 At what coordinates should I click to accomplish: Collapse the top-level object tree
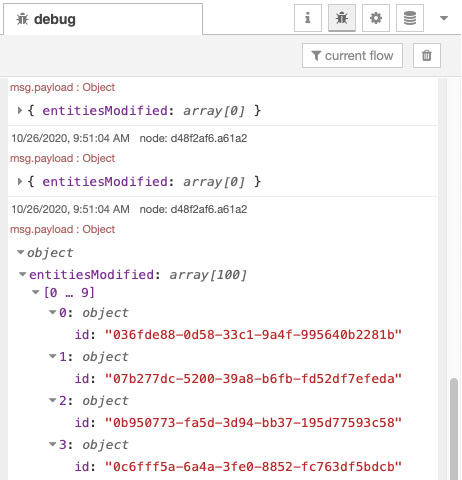pyautogui.click(x=21, y=252)
